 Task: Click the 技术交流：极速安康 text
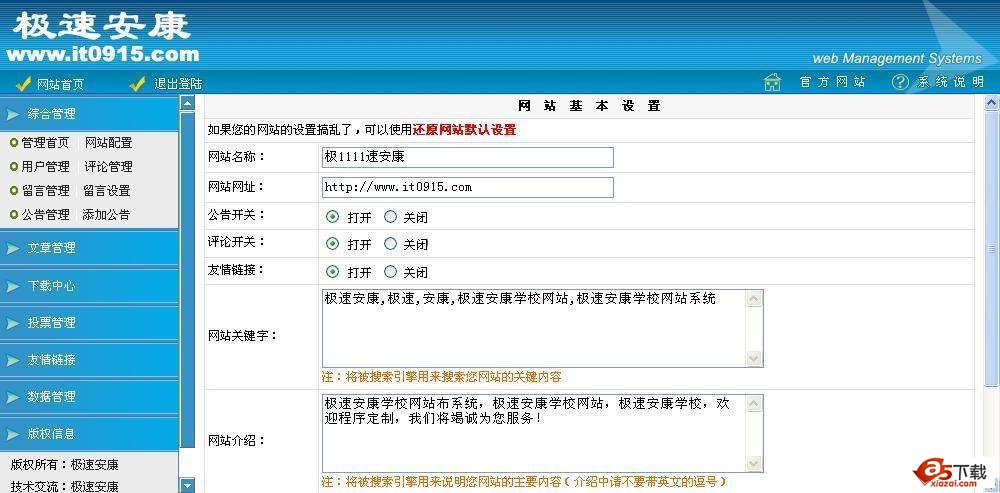pos(64,486)
